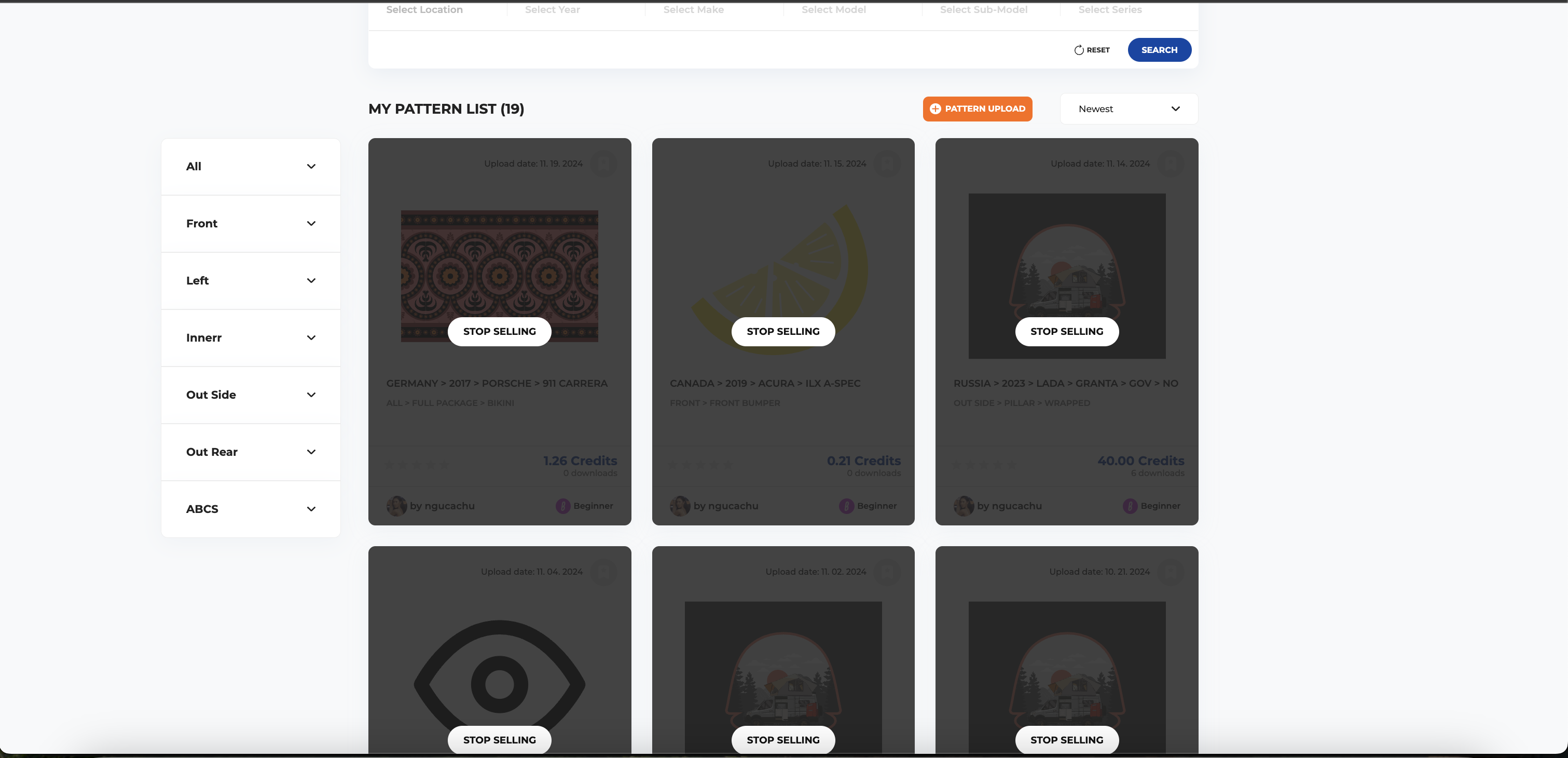Expand the Innerr category section
The height and width of the screenshot is (758, 1568).
pyautogui.click(x=251, y=338)
